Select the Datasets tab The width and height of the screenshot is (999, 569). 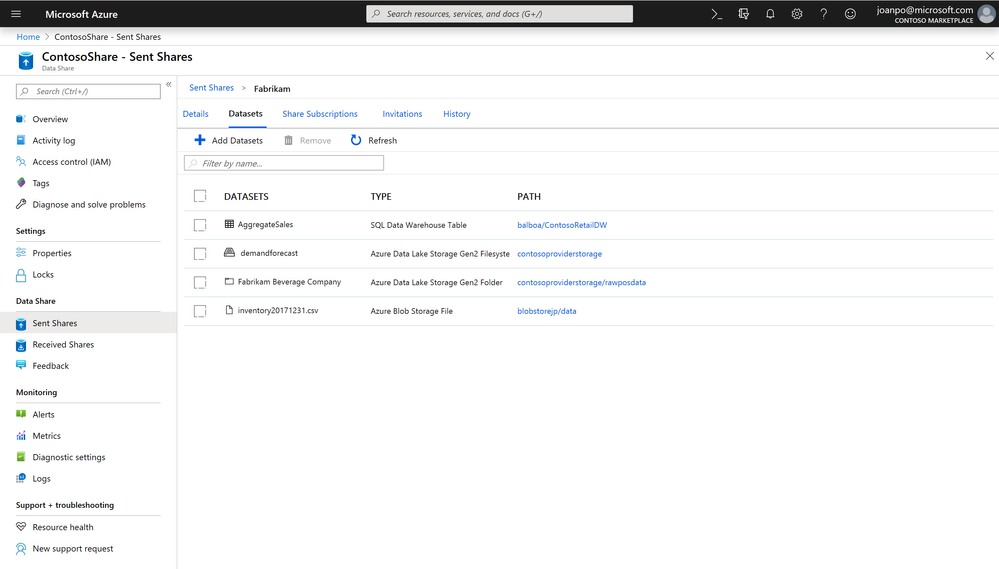[x=245, y=114]
